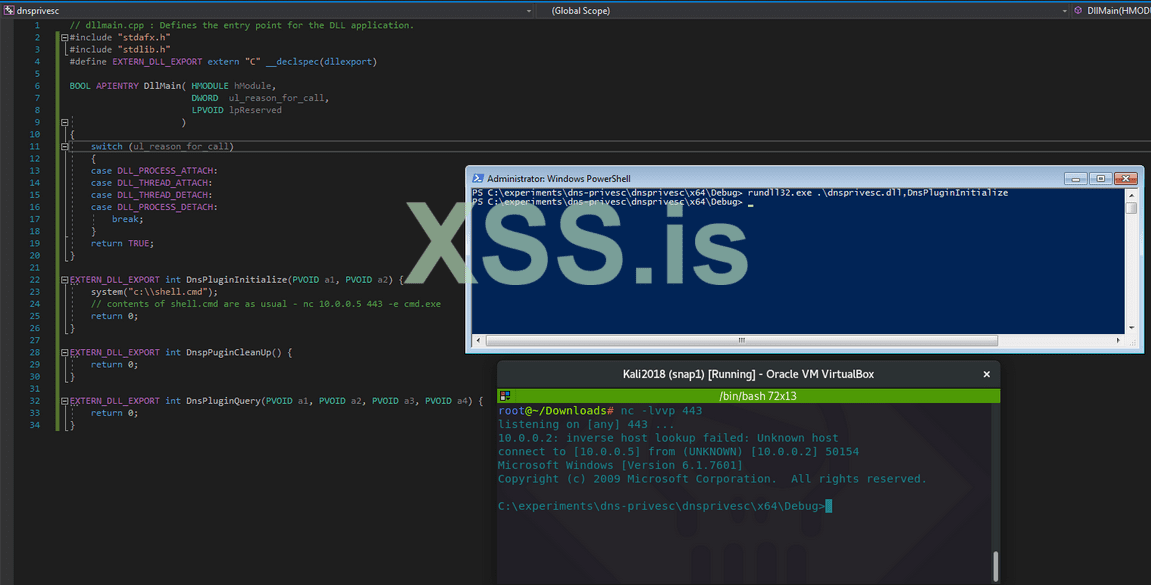Click the DllMain member icon in navigation bar
Screen dimensions: 1151x585
tap(1078, 11)
